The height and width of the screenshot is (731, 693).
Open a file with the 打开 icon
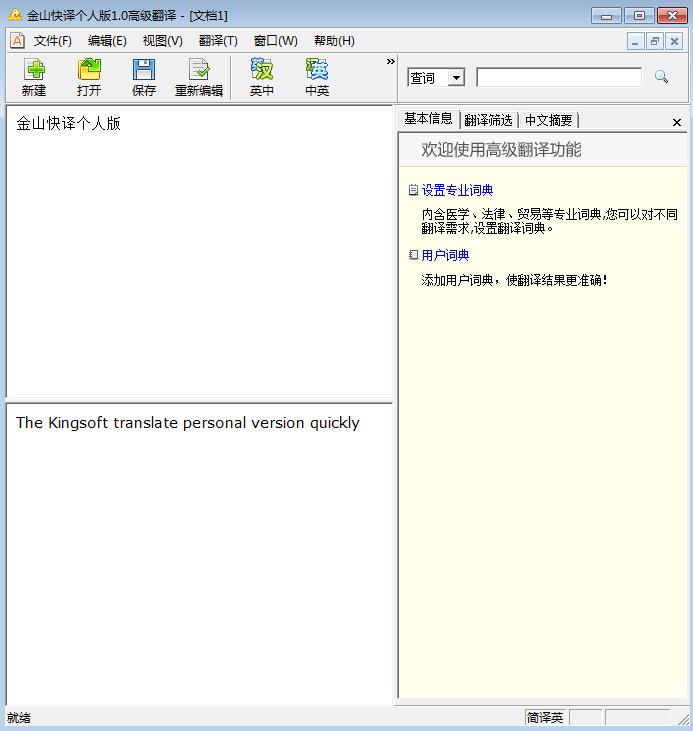coord(89,77)
